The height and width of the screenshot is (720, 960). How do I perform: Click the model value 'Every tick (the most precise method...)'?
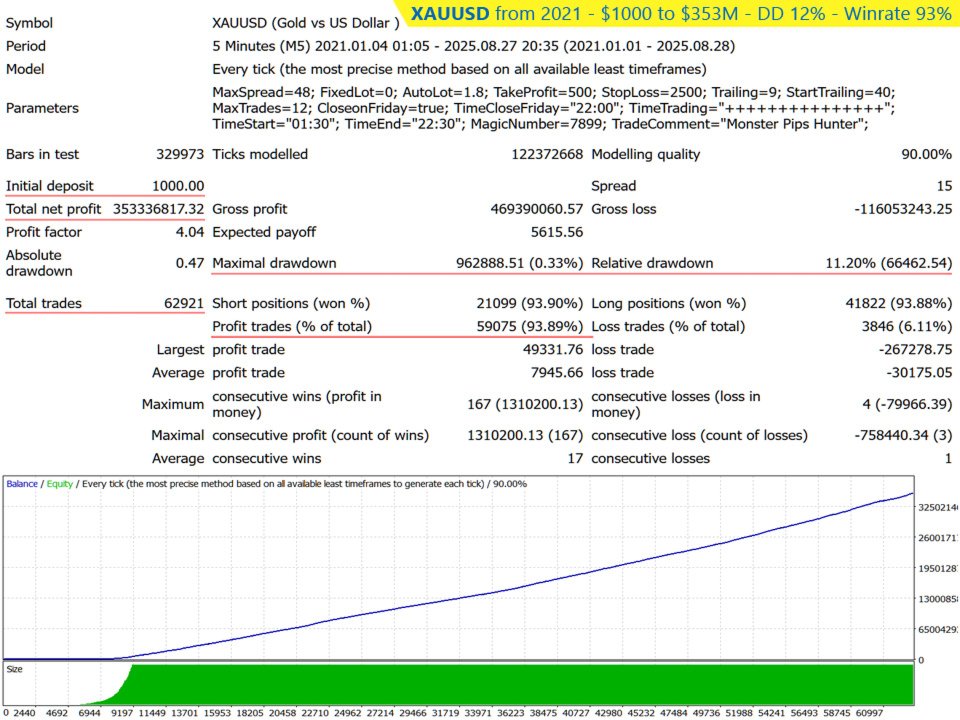coord(459,69)
